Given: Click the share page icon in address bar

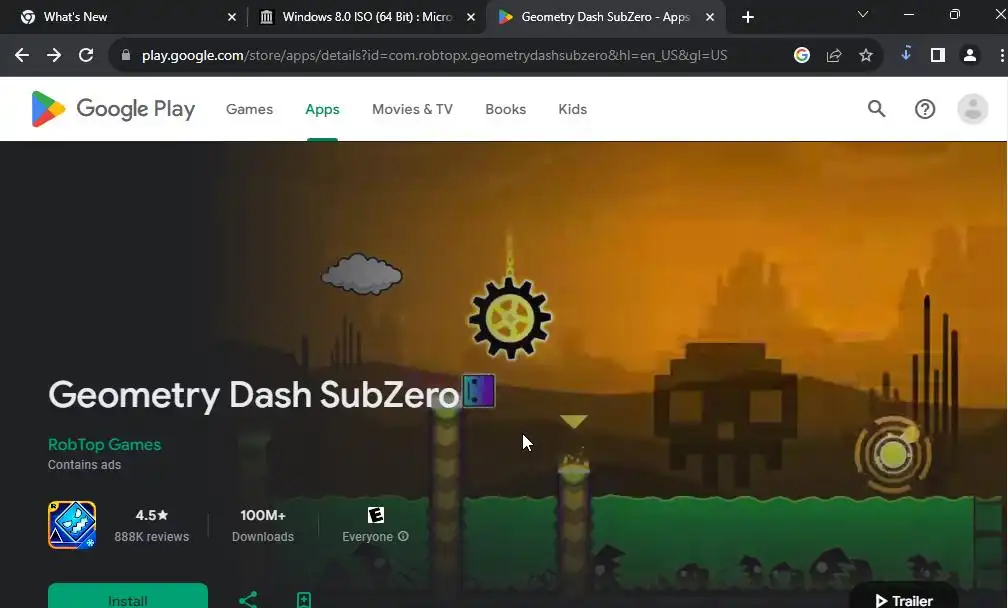Looking at the screenshot, I should 834,55.
